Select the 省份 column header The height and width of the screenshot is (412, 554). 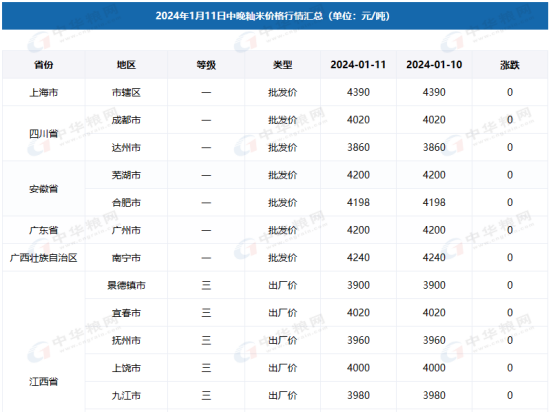pyautogui.click(x=43, y=65)
